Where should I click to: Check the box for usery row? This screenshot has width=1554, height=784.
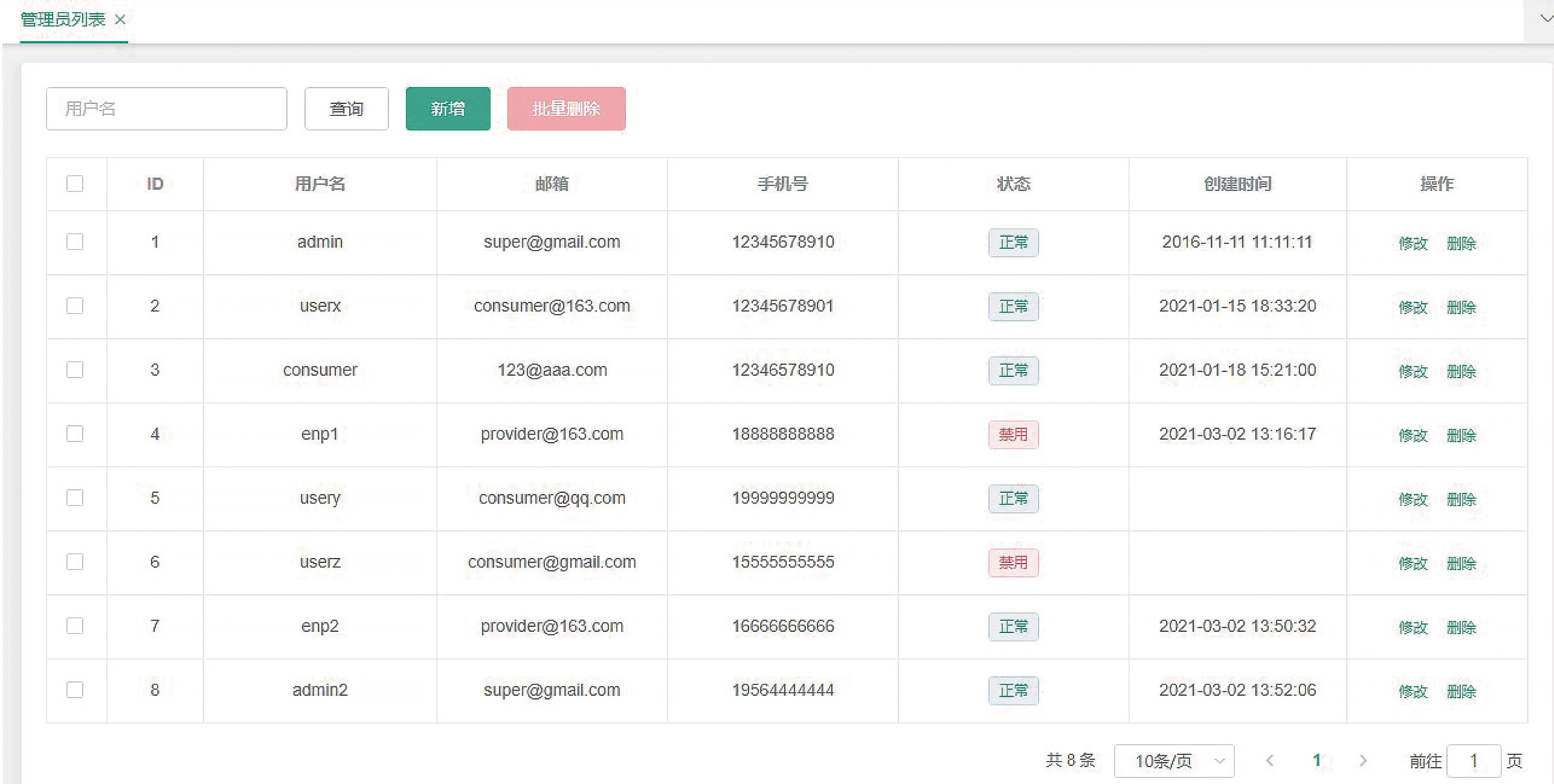[75, 497]
